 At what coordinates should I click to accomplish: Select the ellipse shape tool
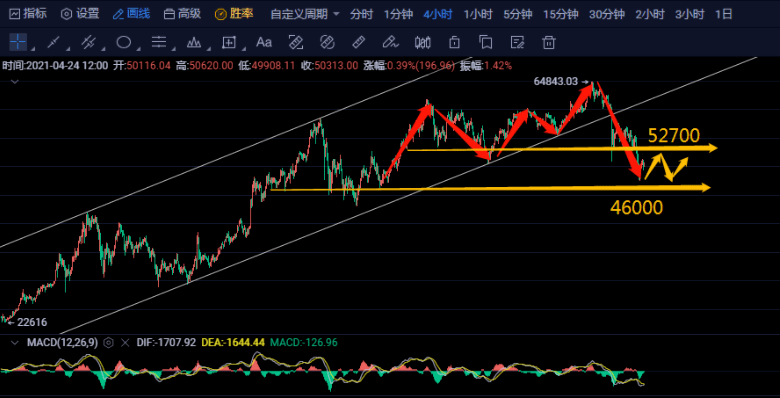tap(123, 42)
